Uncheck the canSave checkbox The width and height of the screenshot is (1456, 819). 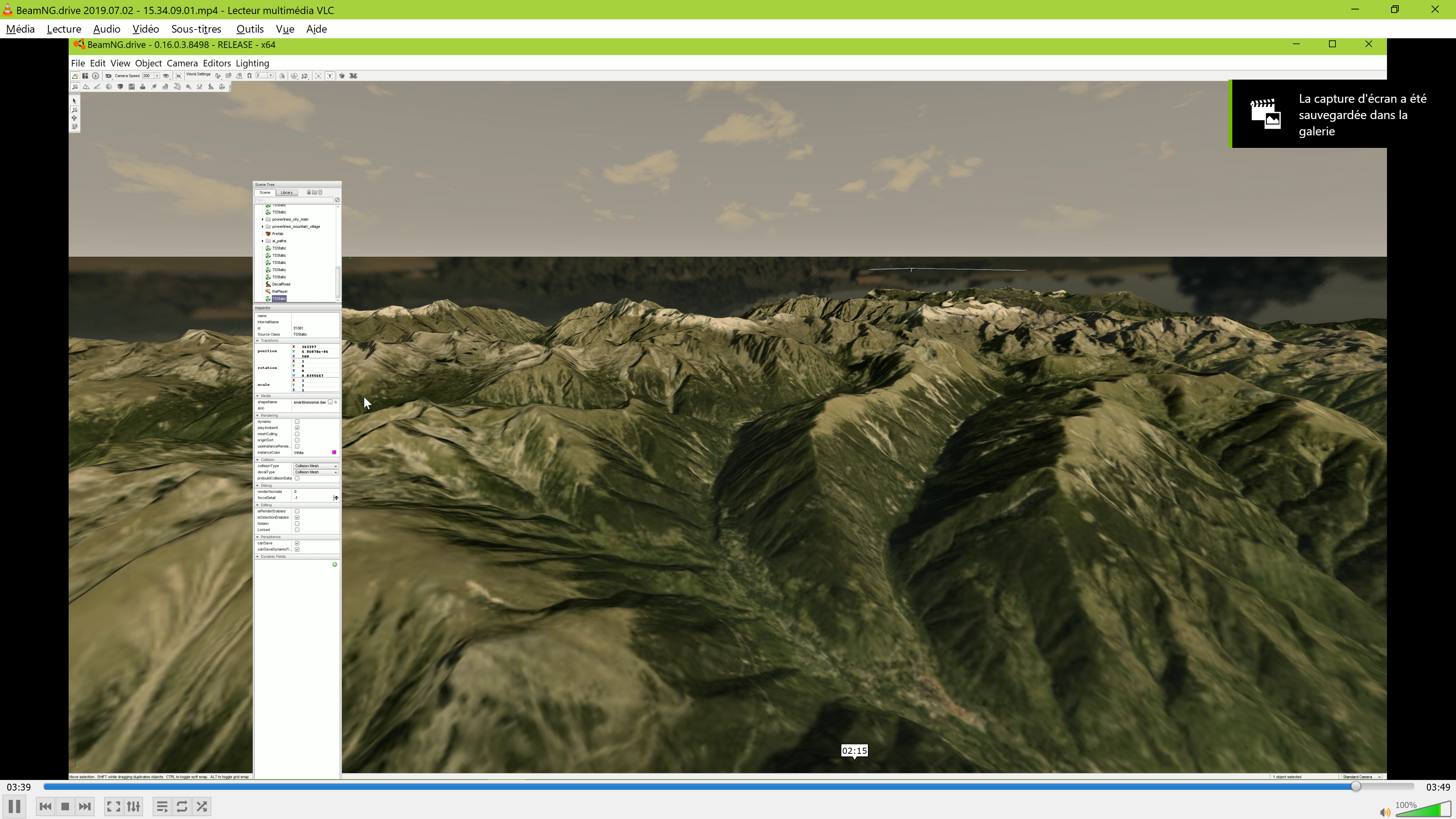(297, 543)
